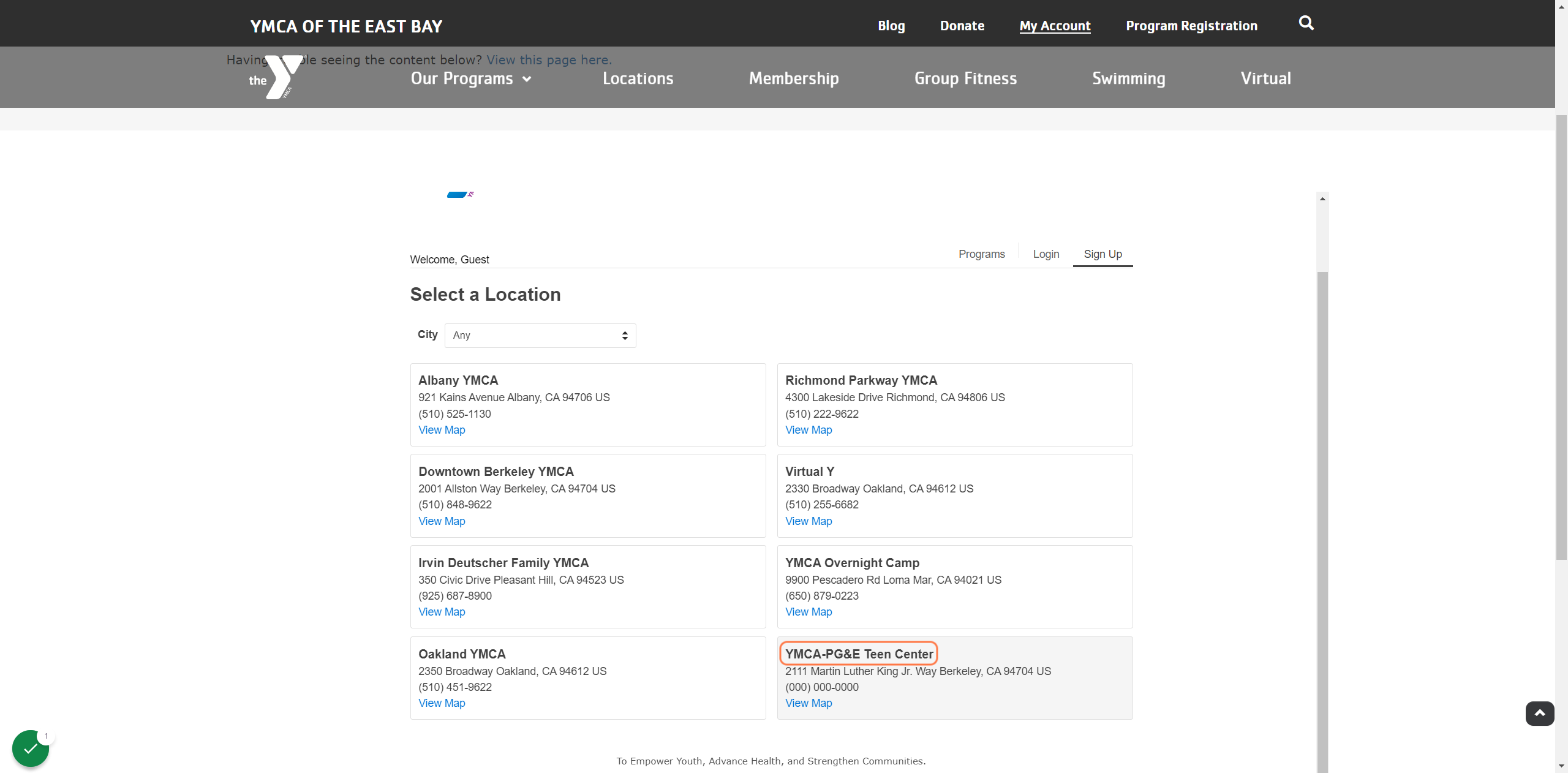Viewport: 1568px width, 773px height.
Task: Go to Program Registration
Action: (x=1191, y=26)
